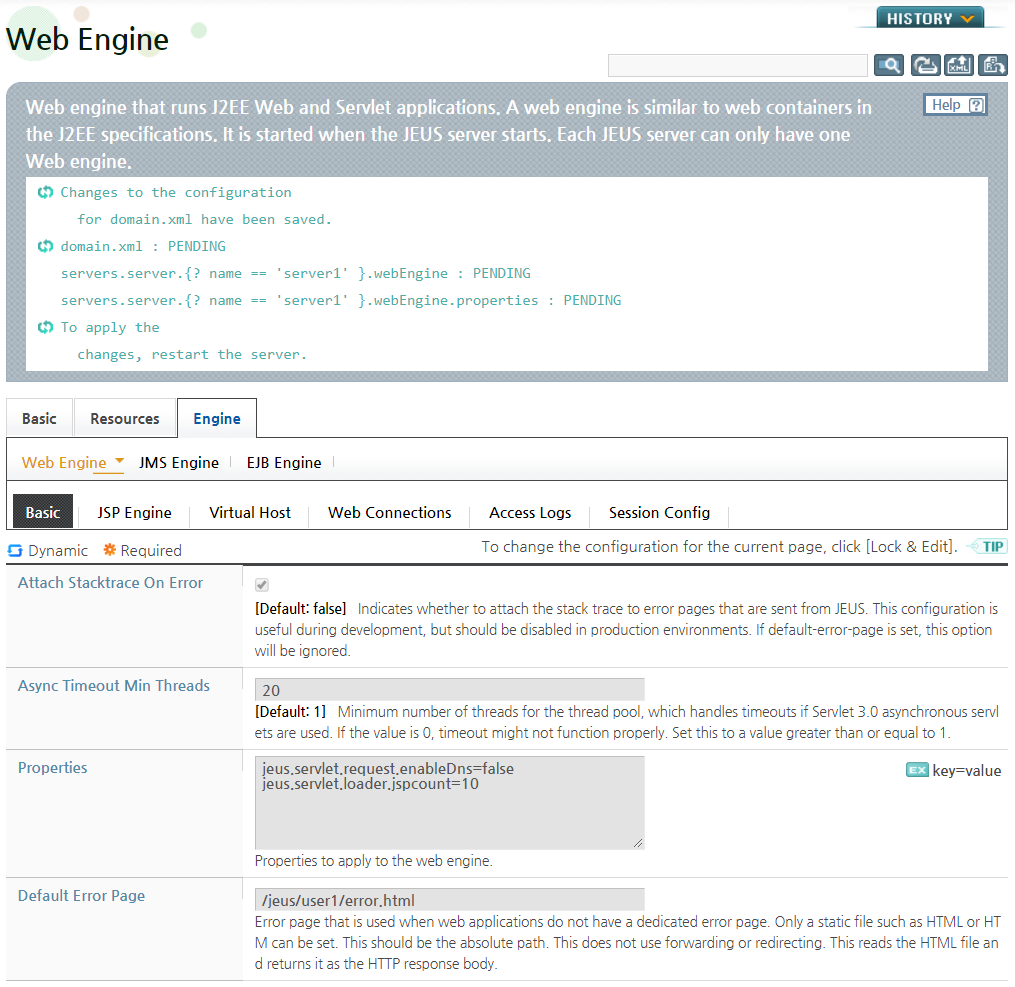Click the search magnifier icon button
The image size is (1015, 987).
[889, 65]
